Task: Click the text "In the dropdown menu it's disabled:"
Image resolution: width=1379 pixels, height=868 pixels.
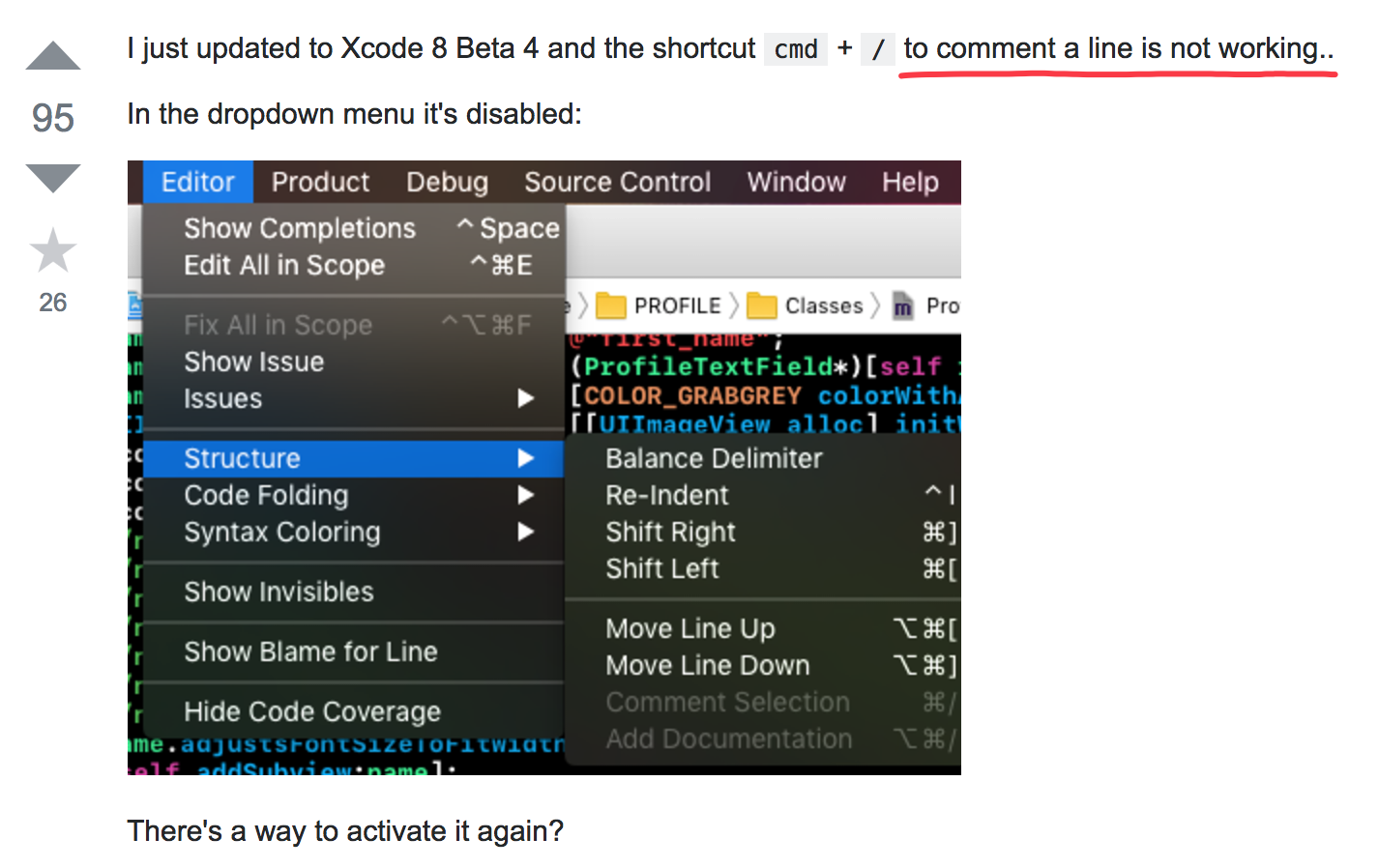Action: point(354,114)
